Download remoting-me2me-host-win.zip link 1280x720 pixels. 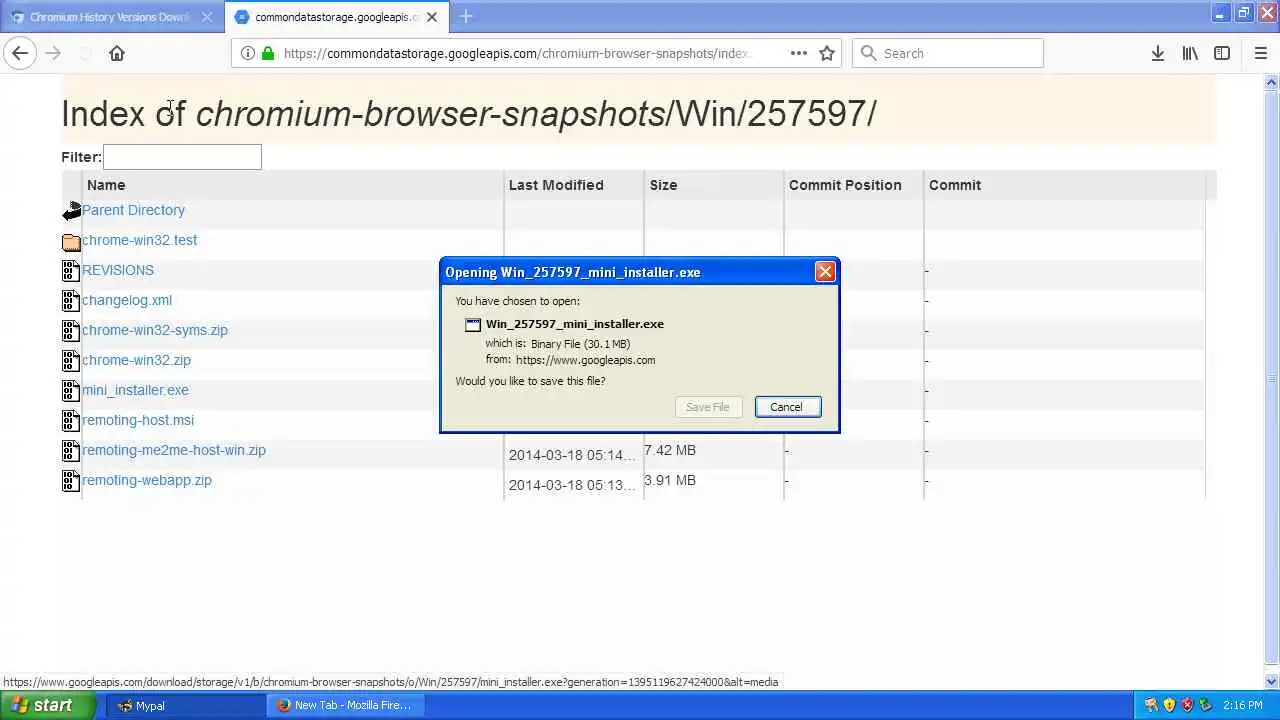point(174,450)
